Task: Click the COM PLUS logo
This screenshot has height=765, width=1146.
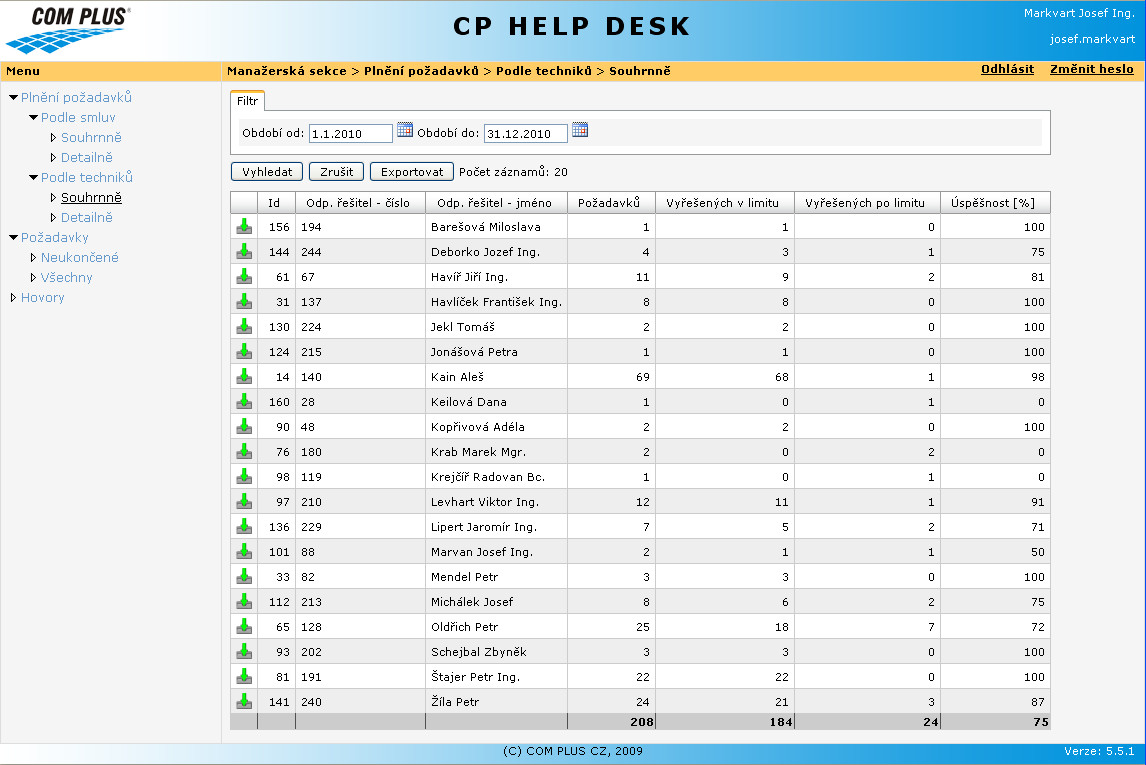Action: tap(69, 29)
